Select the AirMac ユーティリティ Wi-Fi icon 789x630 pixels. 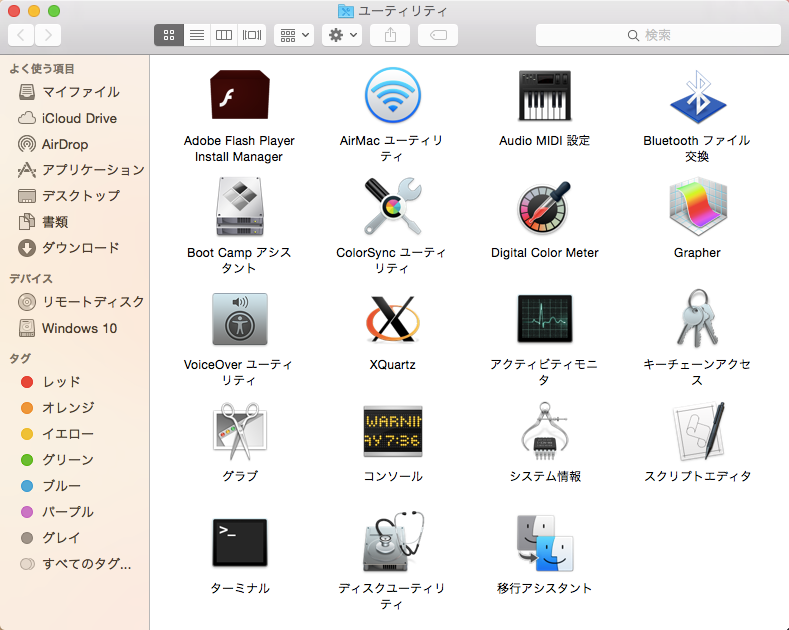[392, 95]
